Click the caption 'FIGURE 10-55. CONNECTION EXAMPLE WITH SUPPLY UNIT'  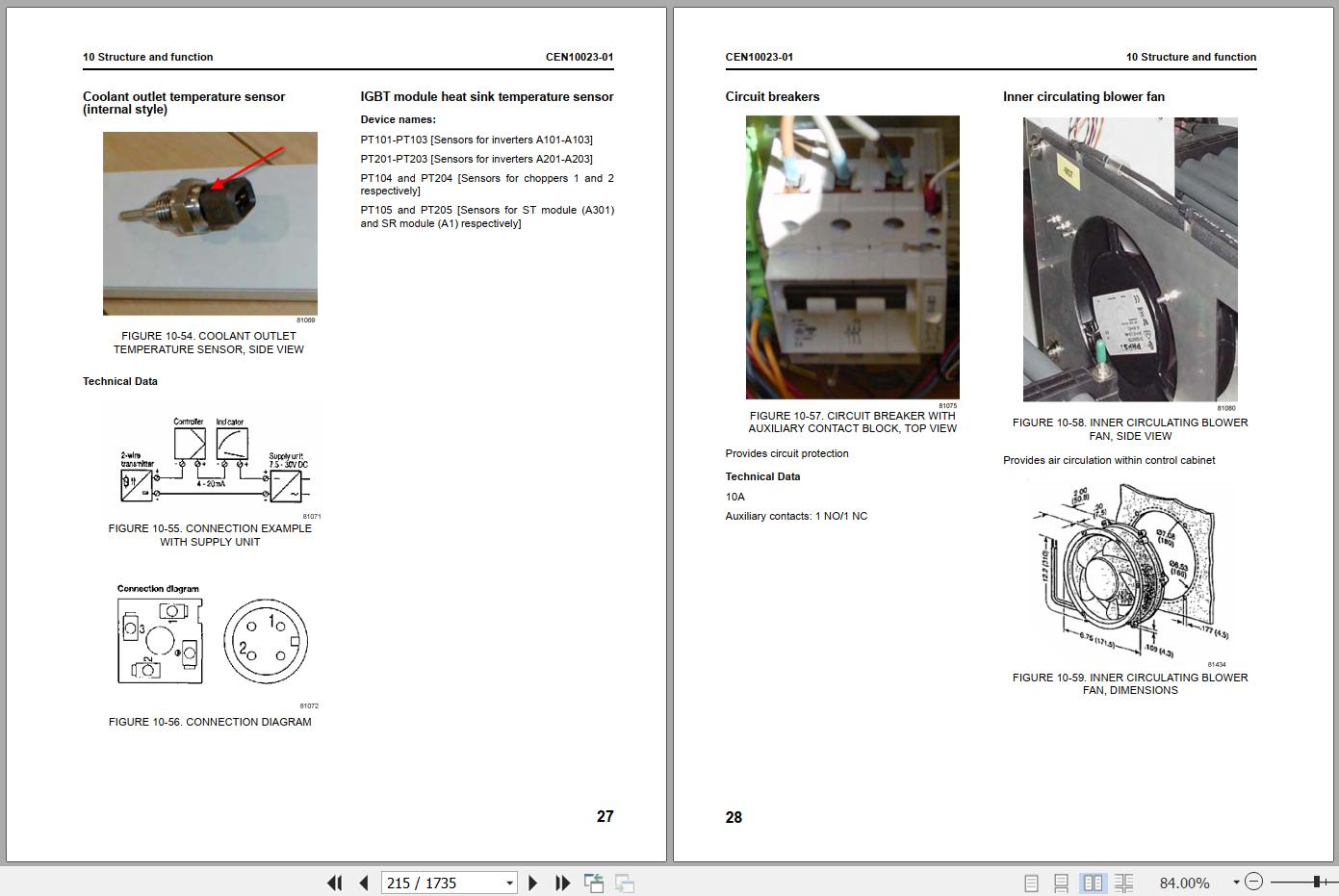tap(210, 535)
